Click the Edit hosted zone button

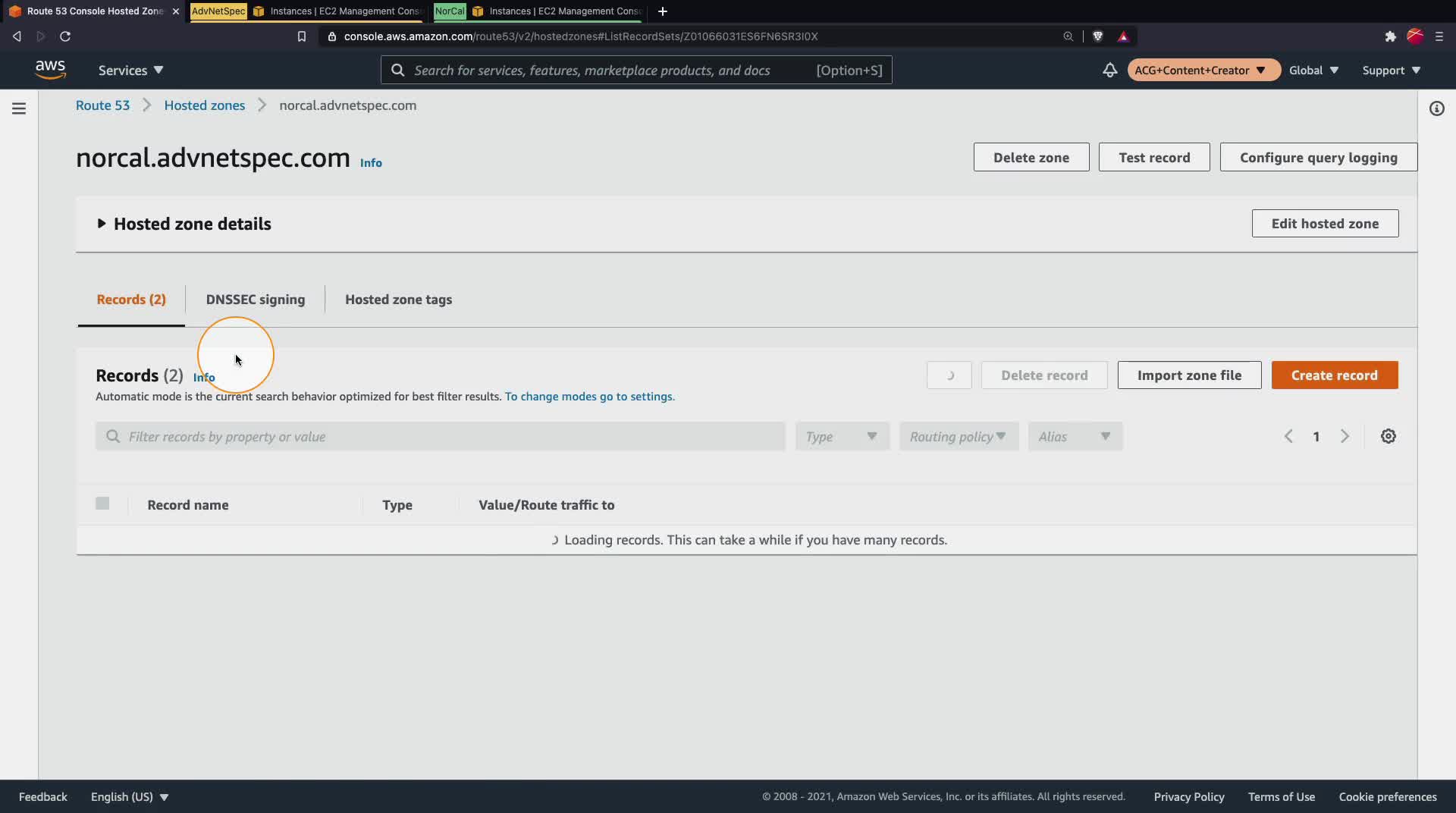(1325, 224)
